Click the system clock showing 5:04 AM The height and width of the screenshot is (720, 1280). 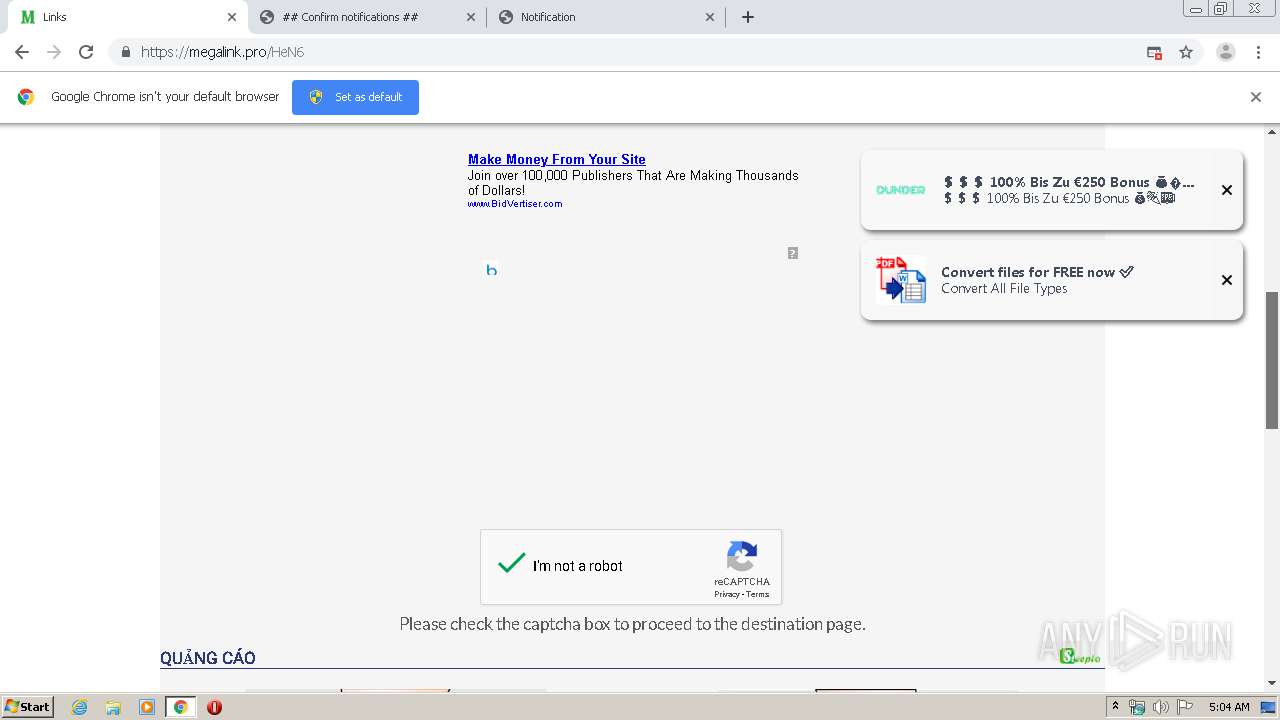pos(1229,707)
